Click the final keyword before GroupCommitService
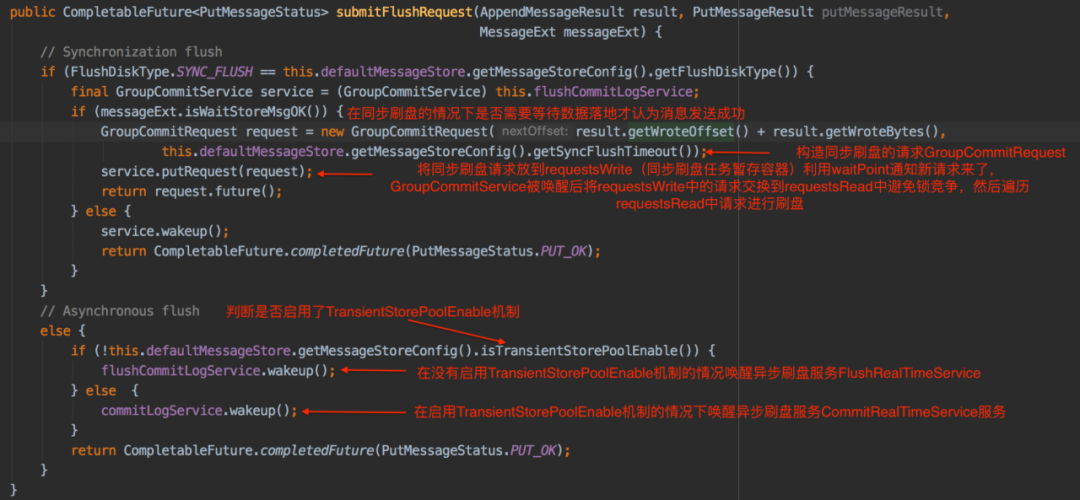Image resolution: width=1080 pixels, height=500 pixels. coord(90,92)
